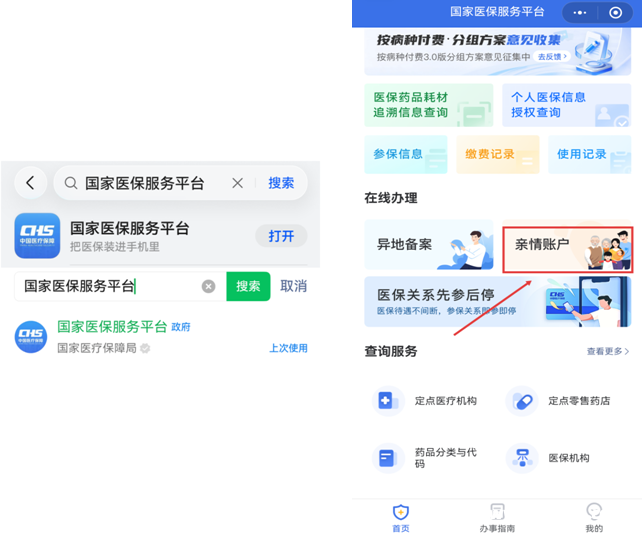Screen dimensions: 643x543
Task: Click the verified badge after 国家医疗保障局
Action: 145,348
